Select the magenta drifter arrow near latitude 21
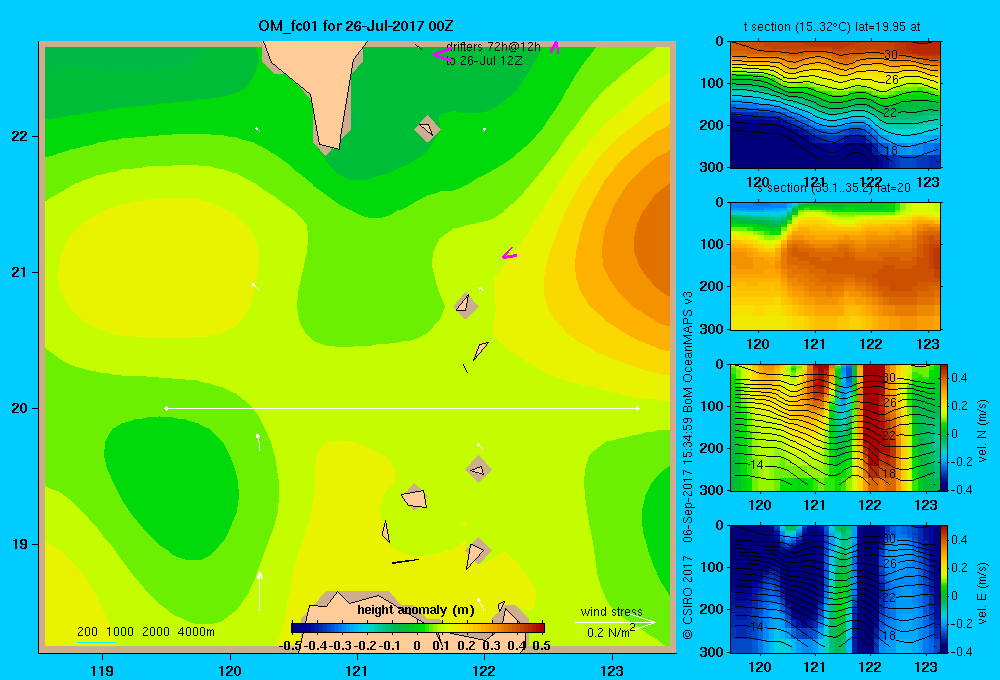 tap(509, 254)
